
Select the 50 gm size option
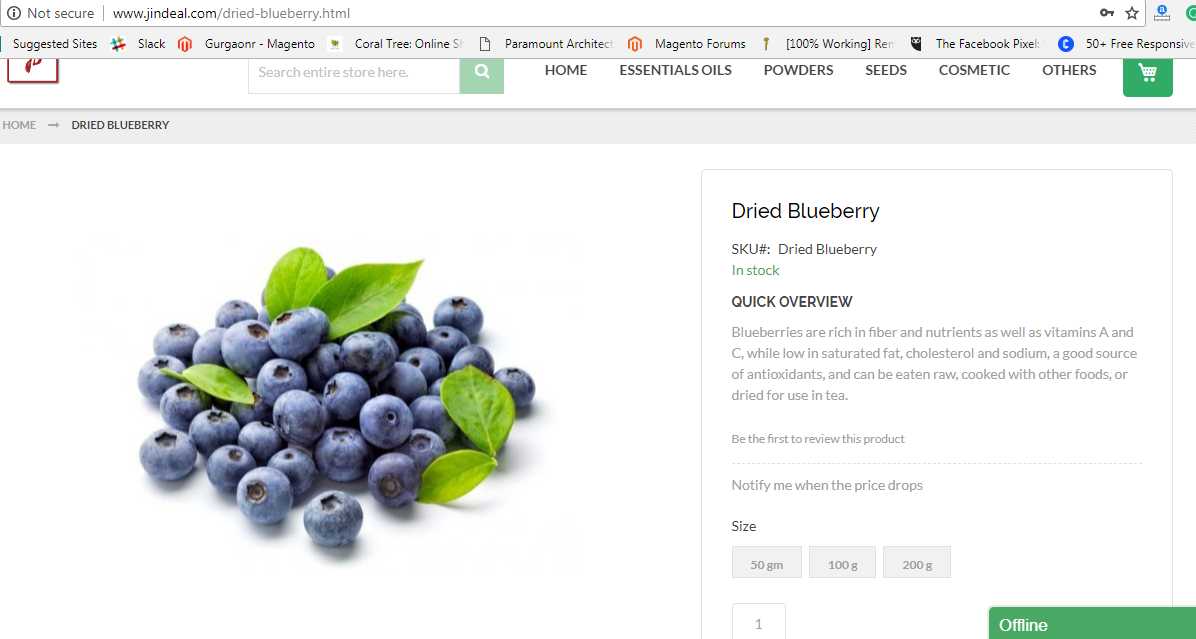point(766,562)
